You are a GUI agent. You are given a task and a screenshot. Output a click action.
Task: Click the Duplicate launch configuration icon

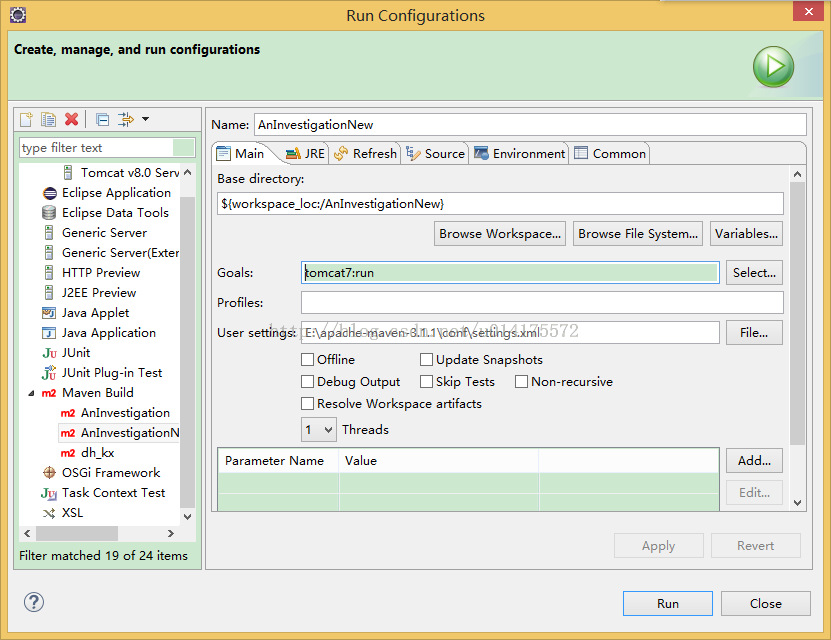click(x=48, y=119)
